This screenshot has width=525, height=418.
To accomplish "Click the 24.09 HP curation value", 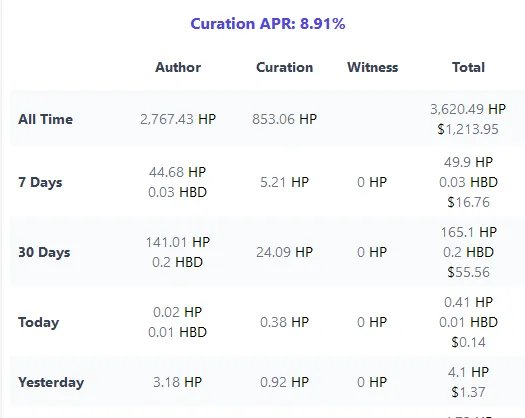I will coord(285,253).
